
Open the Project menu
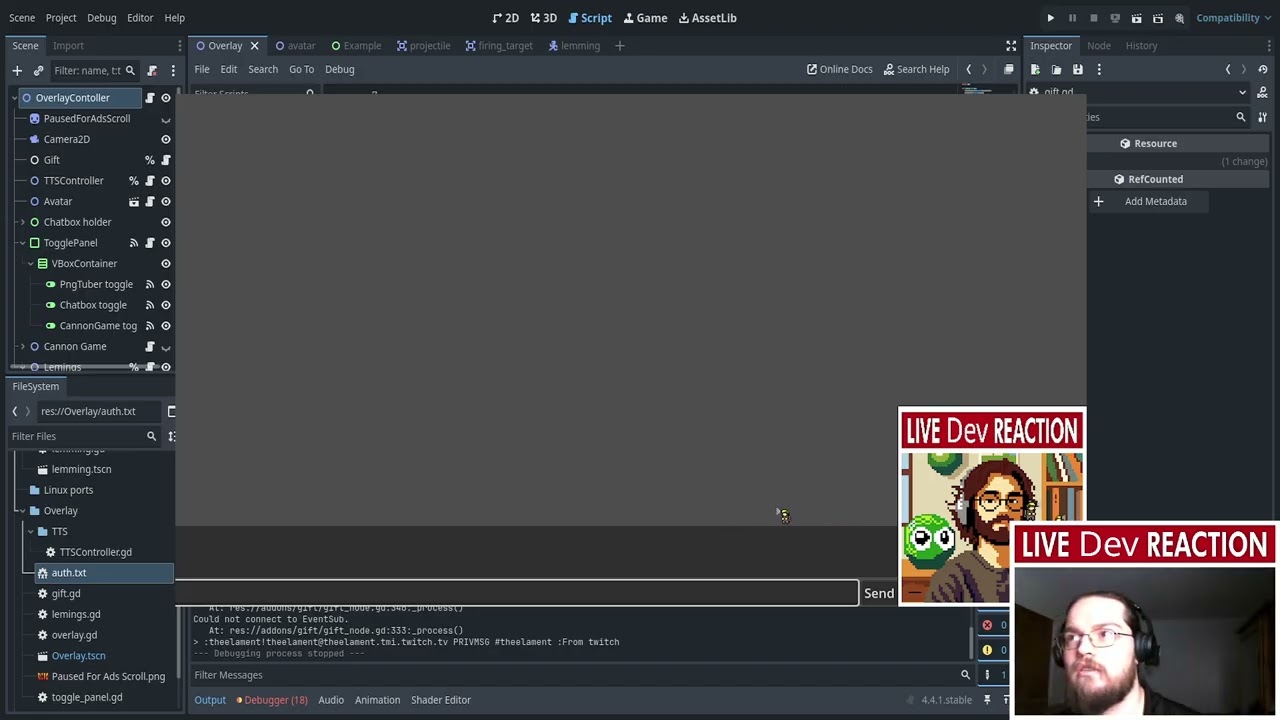(61, 18)
